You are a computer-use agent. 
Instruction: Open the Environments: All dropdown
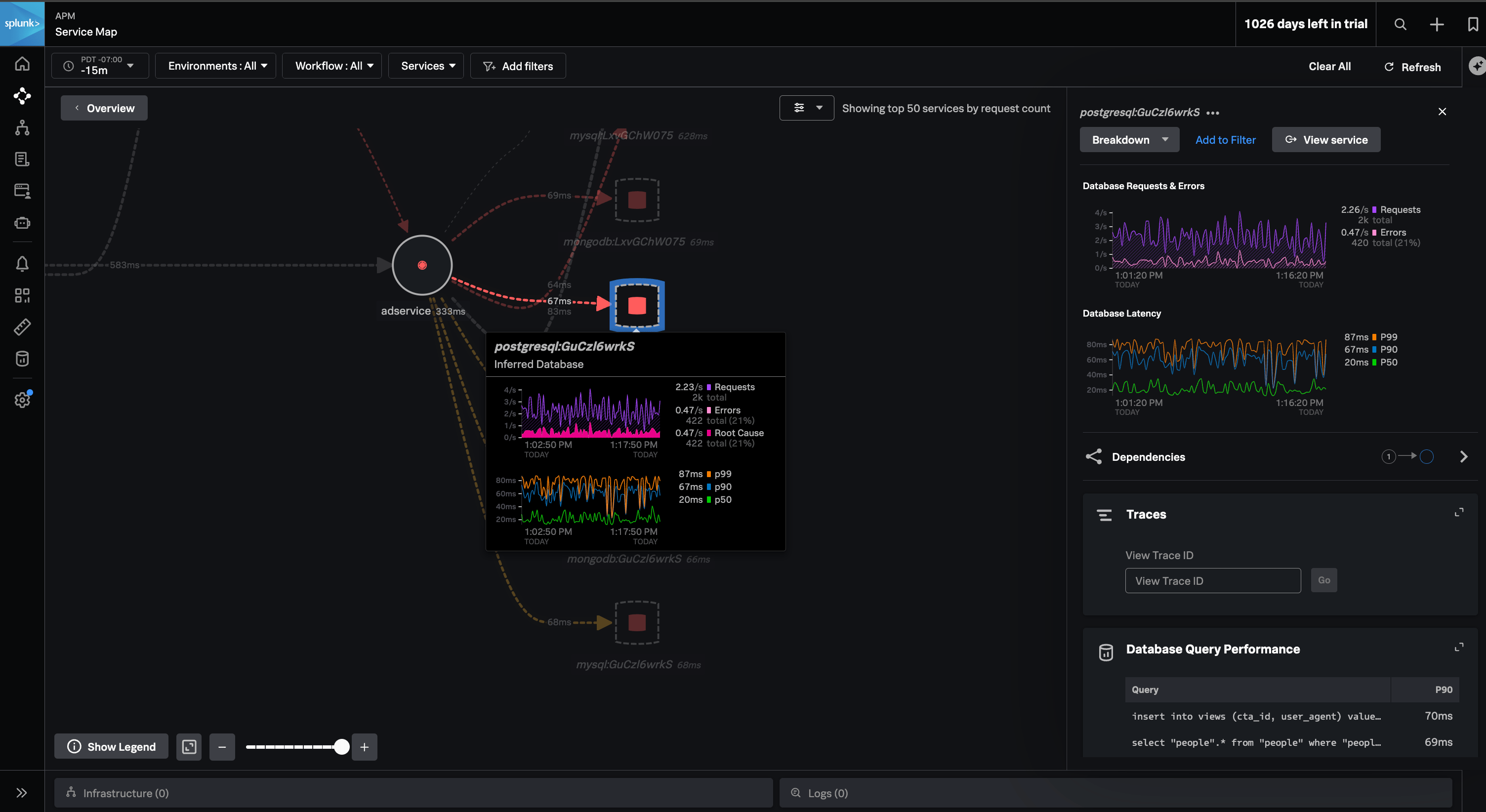coord(216,66)
